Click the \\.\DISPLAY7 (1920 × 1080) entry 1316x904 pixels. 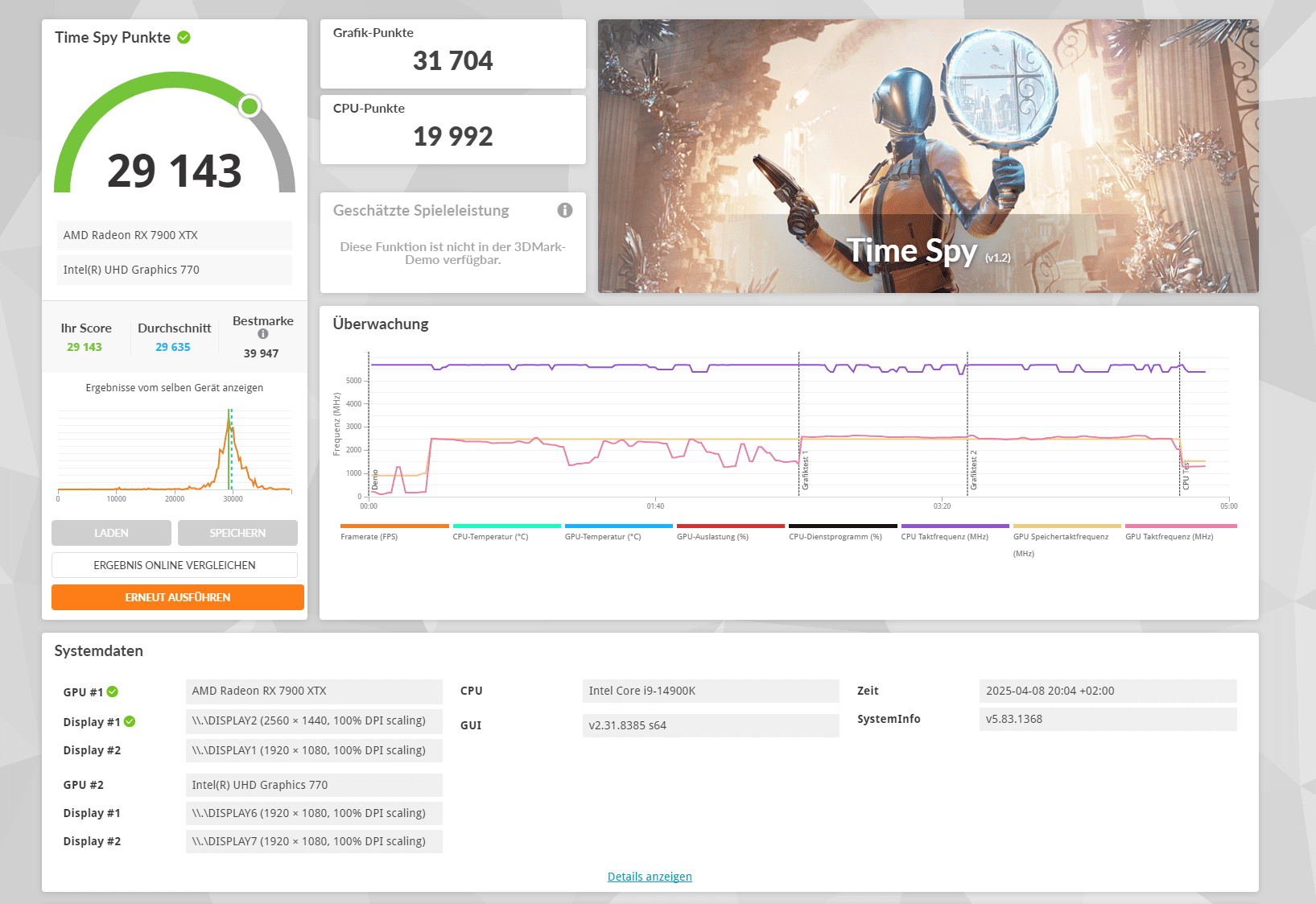[x=314, y=841]
